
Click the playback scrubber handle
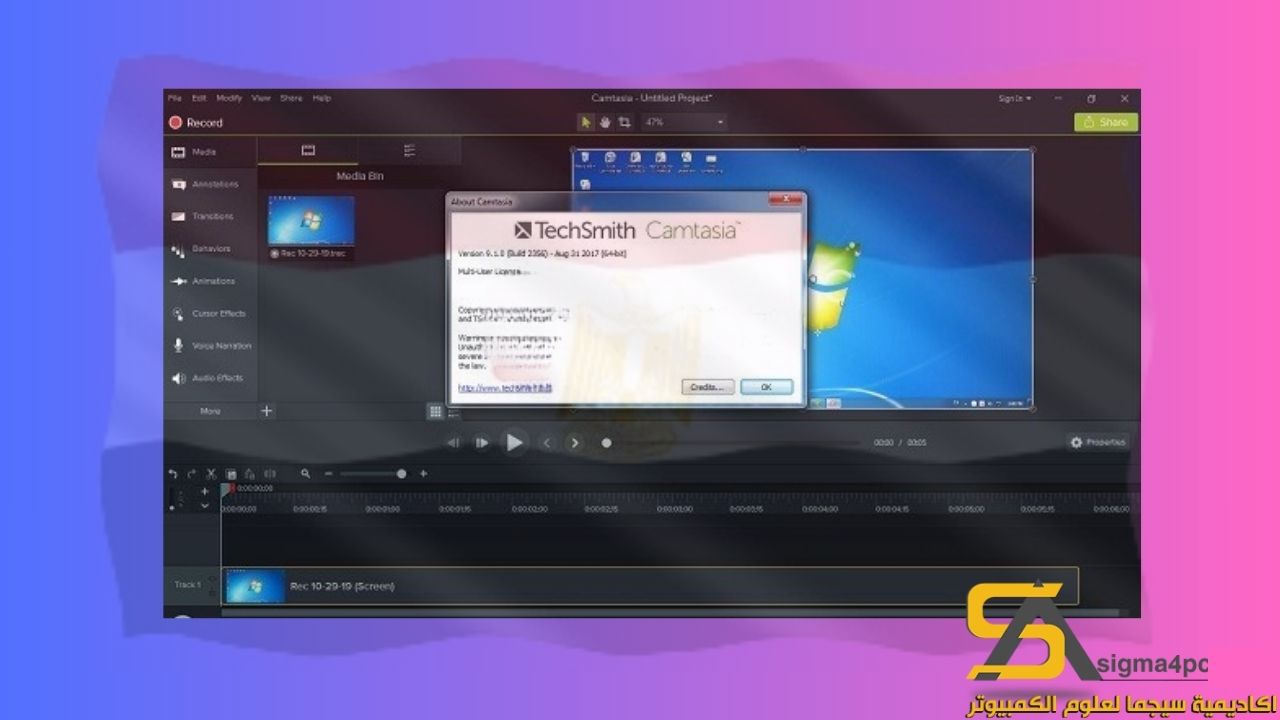click(607, 442)
